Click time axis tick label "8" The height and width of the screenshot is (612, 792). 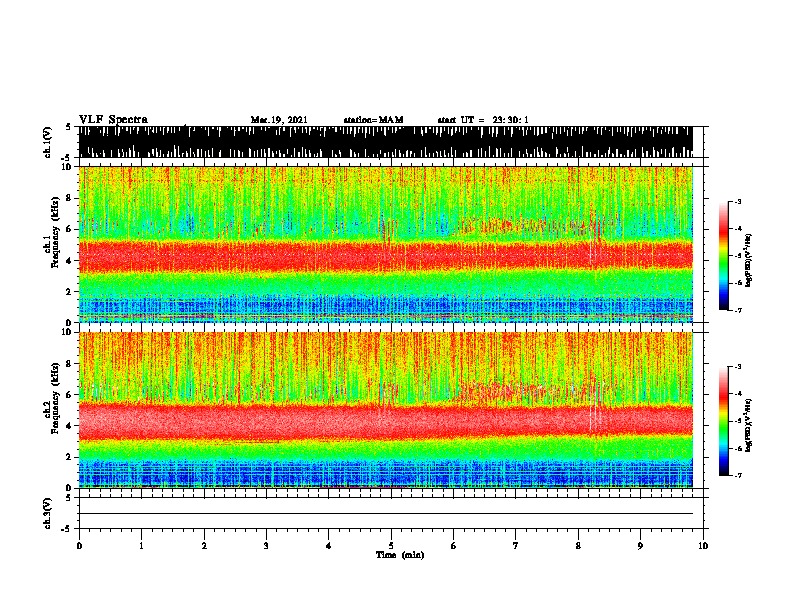(x=578, y=546)
